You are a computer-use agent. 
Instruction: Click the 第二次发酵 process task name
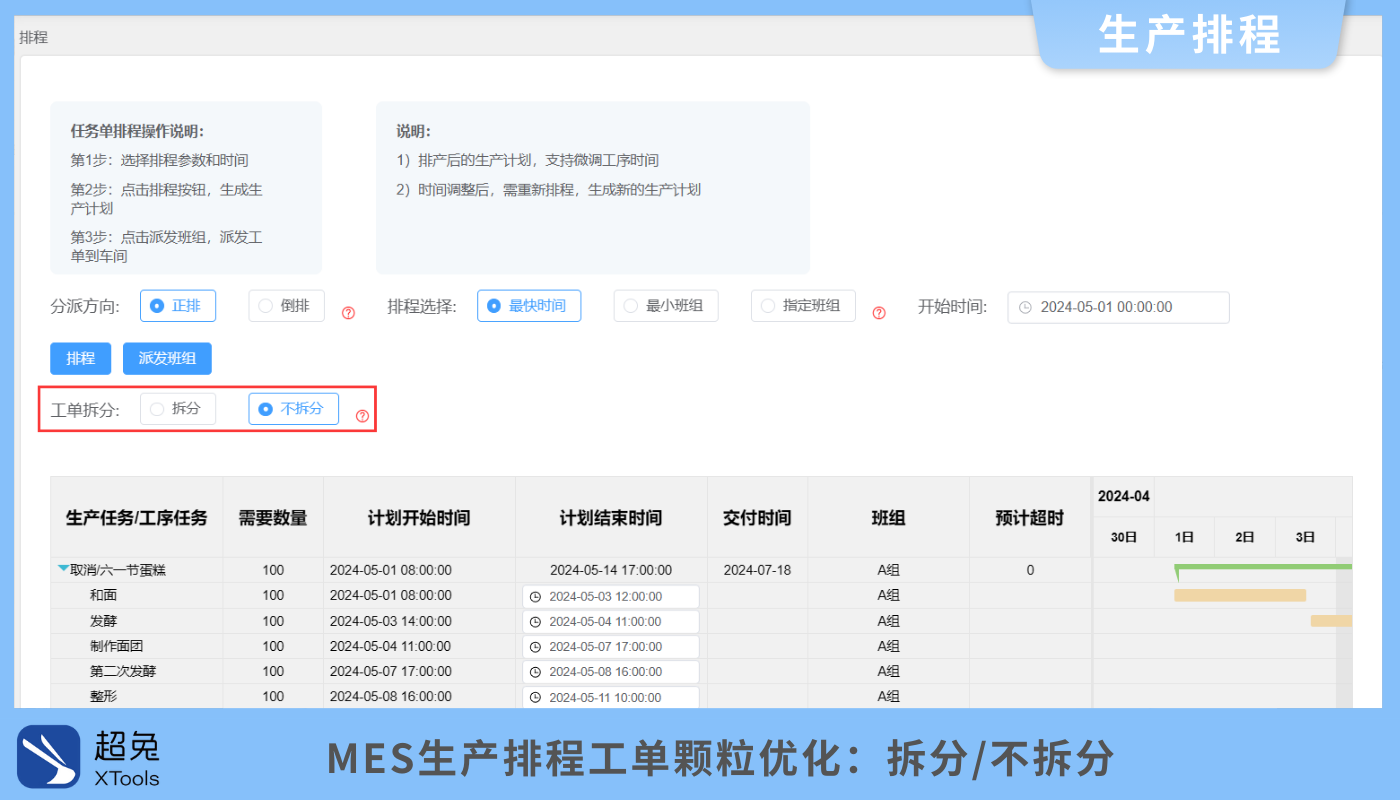123,671
